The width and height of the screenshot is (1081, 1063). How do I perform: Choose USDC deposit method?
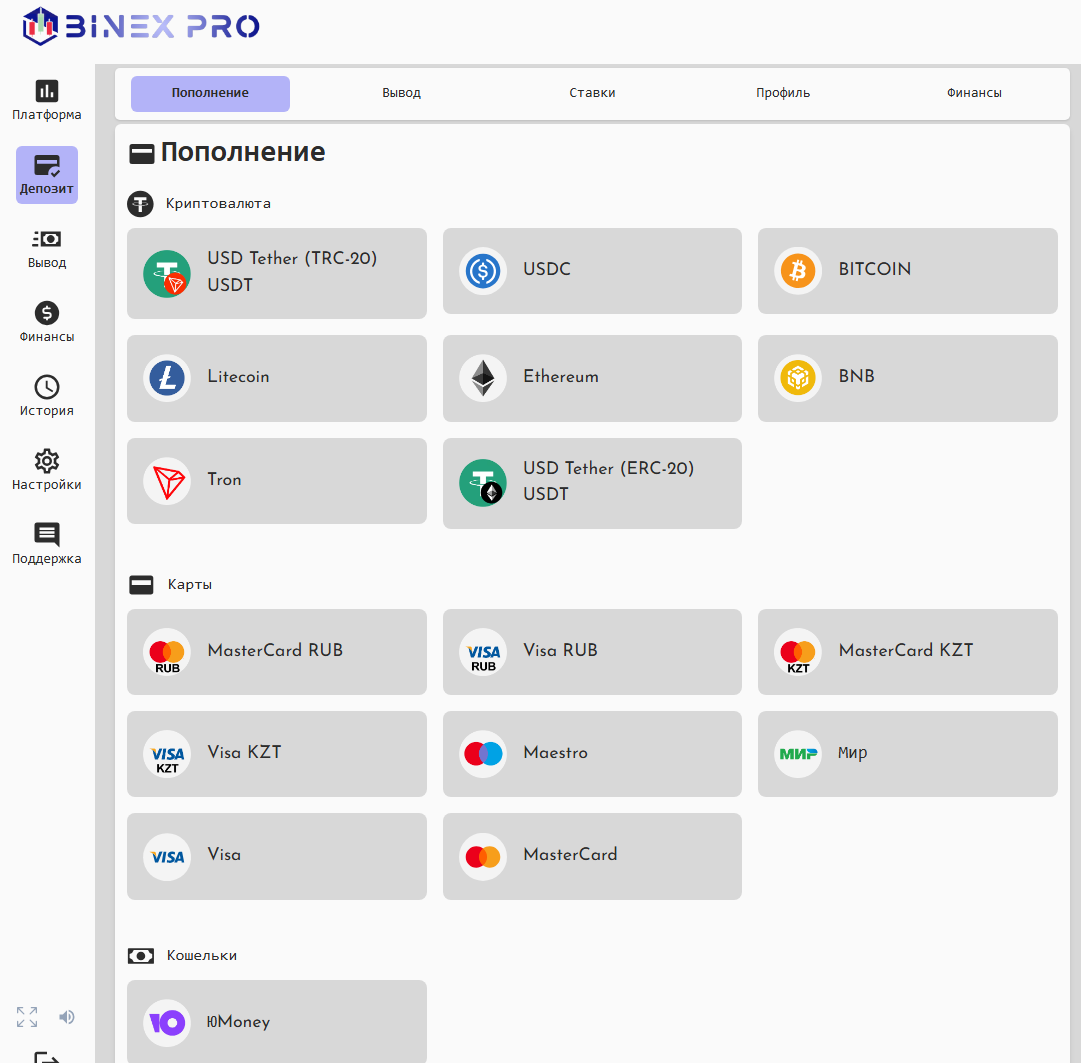pos(592,271)
